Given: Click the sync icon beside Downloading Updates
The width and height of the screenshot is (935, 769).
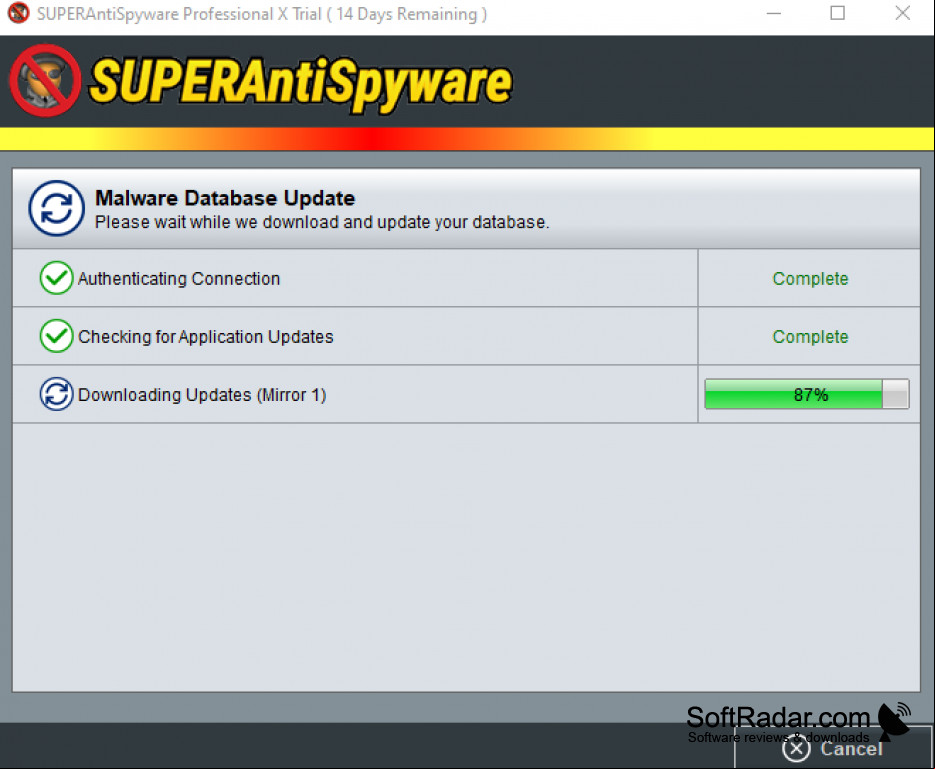Looking at the screenshot, I should [56, 394].
